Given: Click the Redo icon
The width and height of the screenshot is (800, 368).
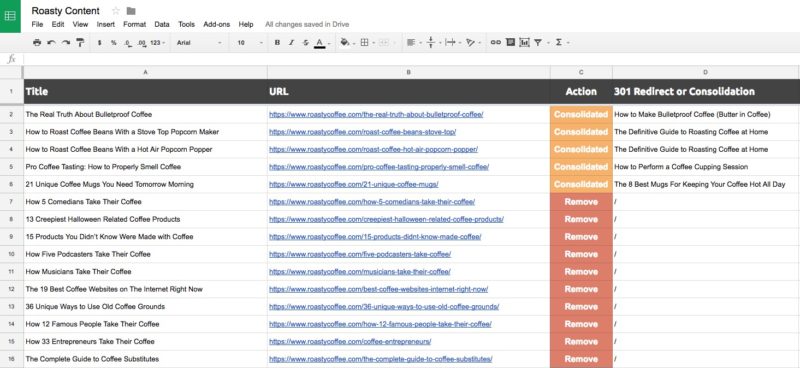Looking at the screenshot, I should coord(66,43).
